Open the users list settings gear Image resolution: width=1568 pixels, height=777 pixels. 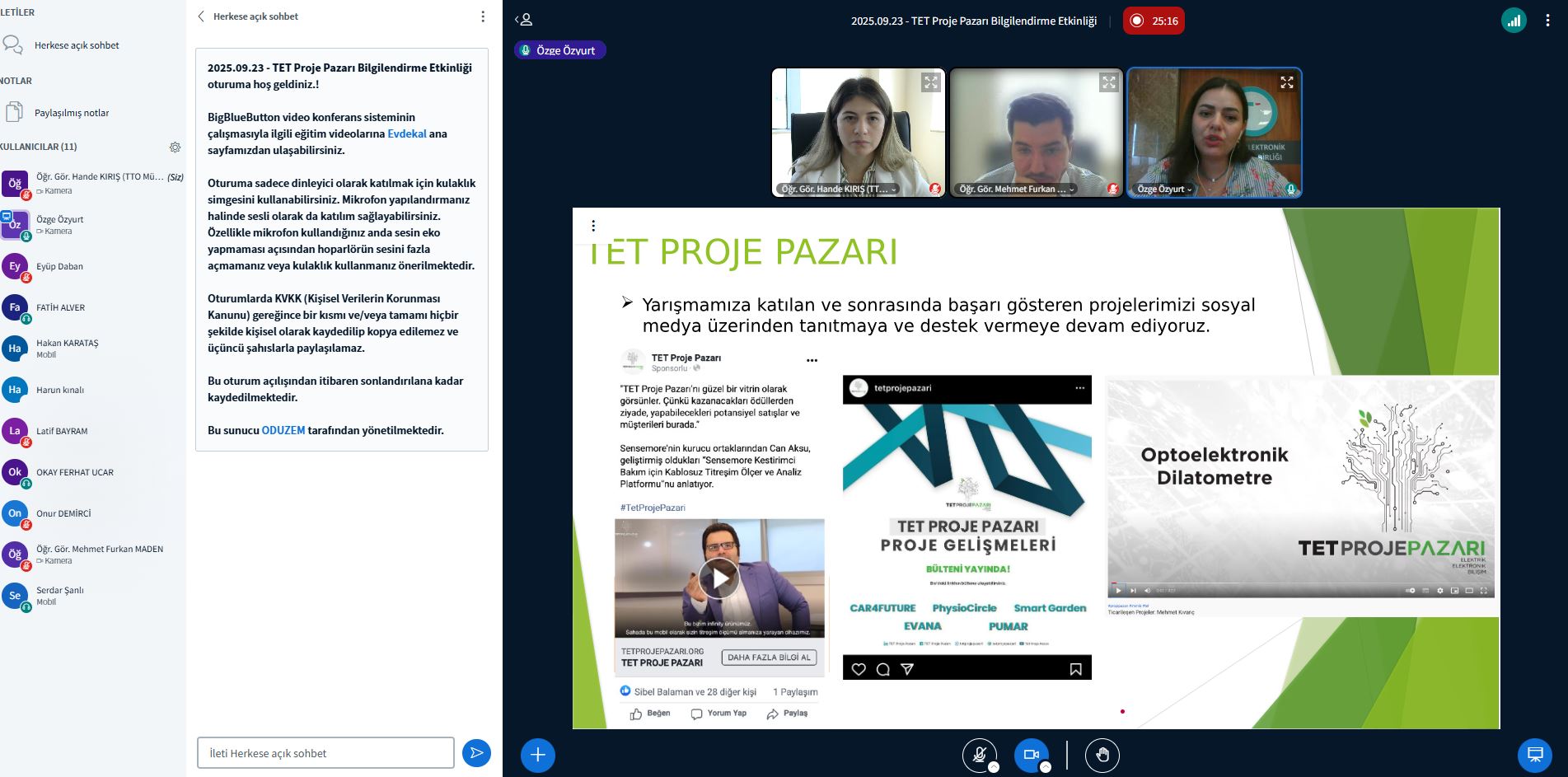tap(175, 147)
